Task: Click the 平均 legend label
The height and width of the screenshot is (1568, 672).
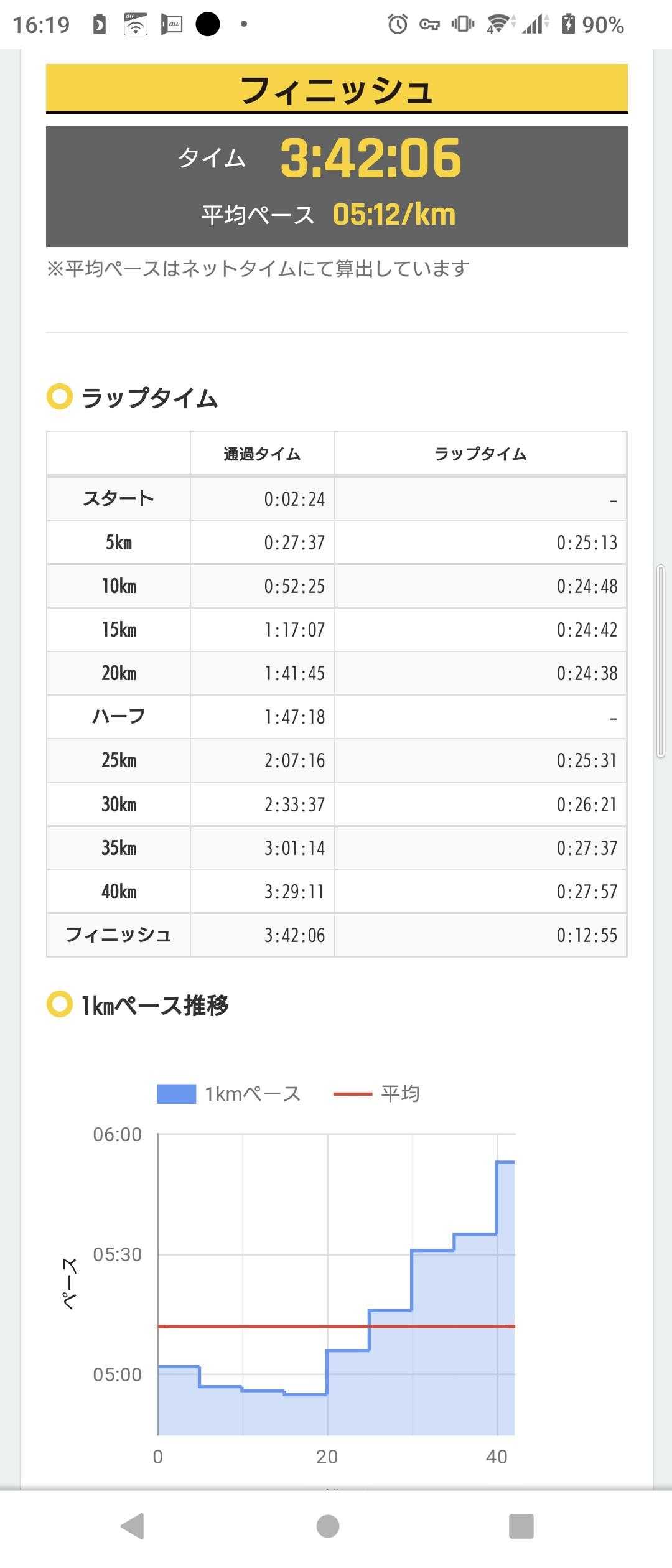Action: [400, 1093]
